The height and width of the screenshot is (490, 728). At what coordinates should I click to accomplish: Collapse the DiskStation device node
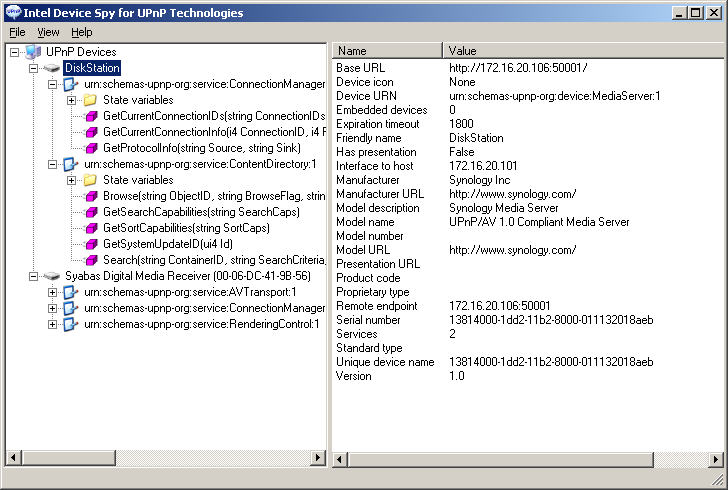click(x=33, y=68)
